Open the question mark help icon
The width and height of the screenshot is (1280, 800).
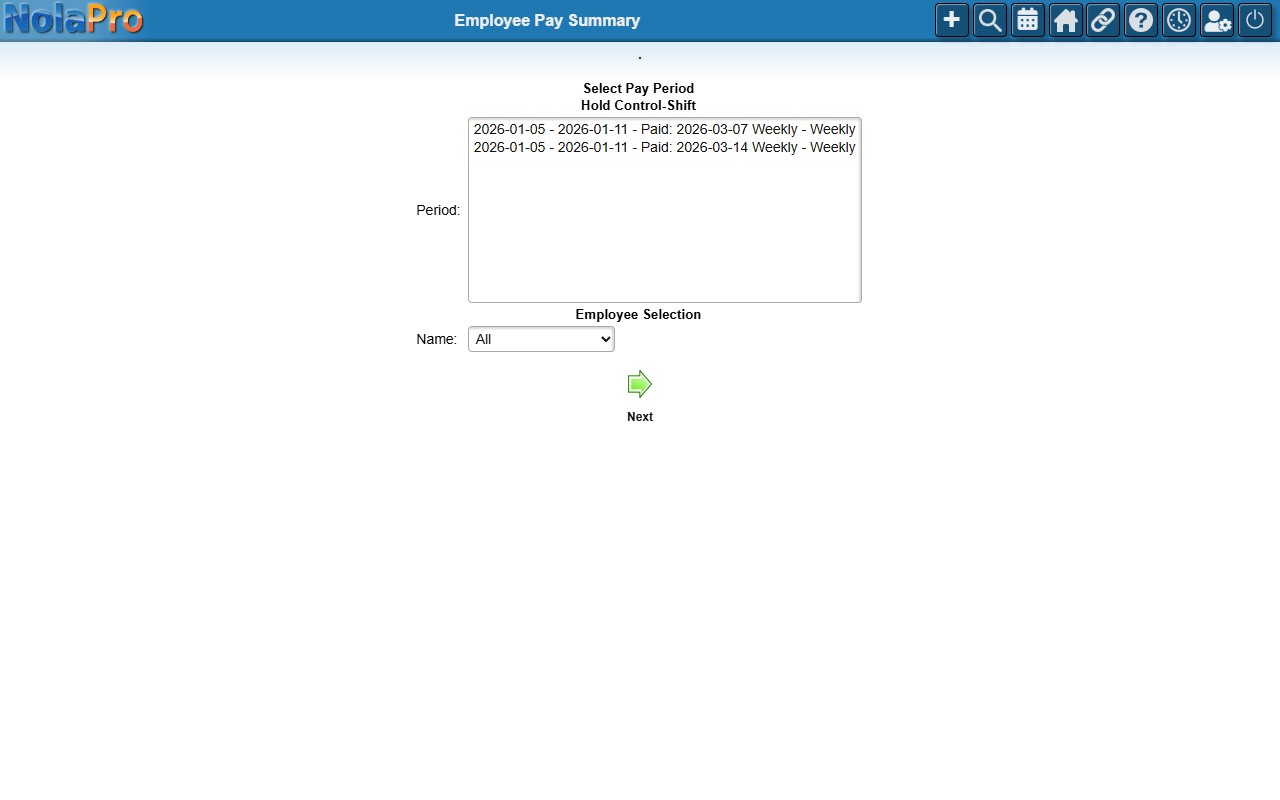coord(1141,20)
